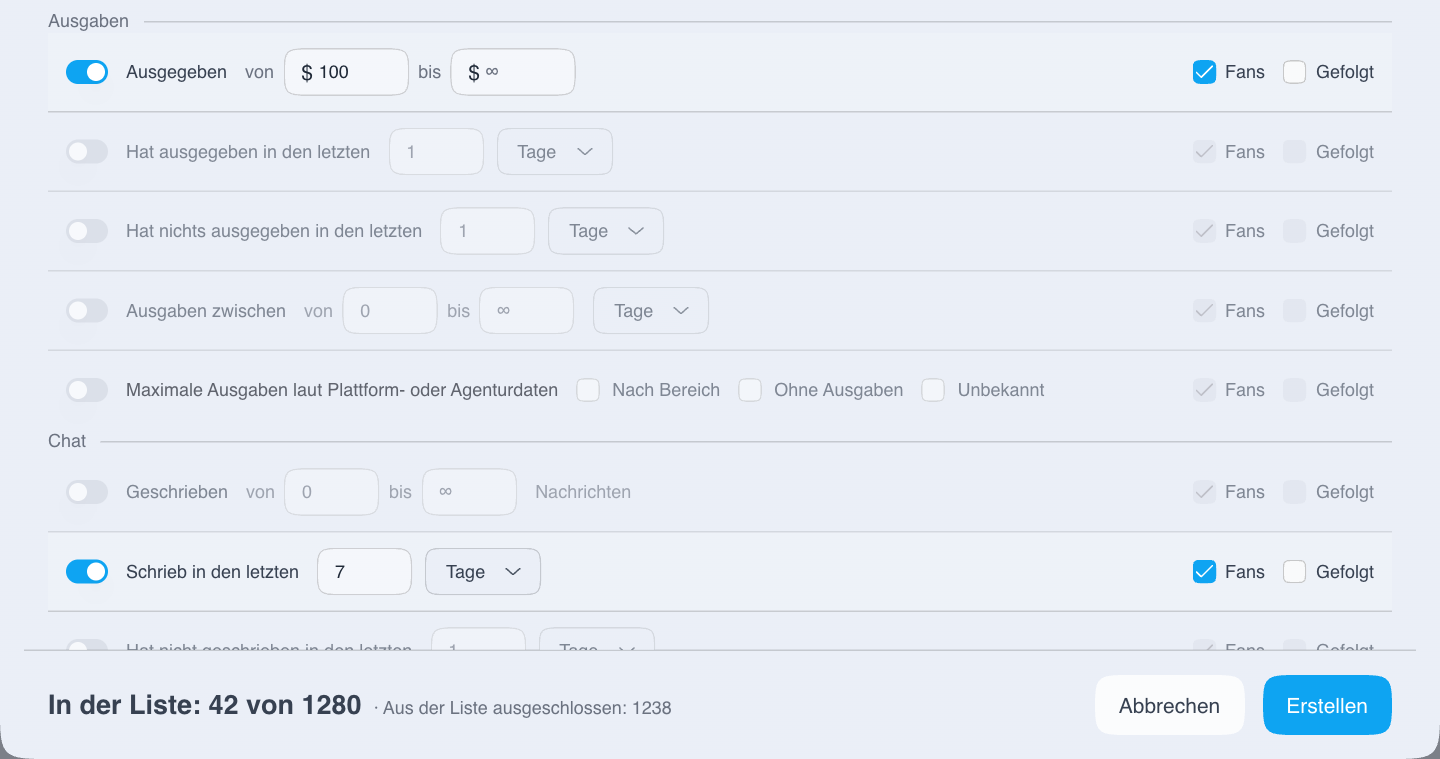Click Erstellen to create the list
The height and width of the screenshot is (759, 1440).
(1327, 706)
